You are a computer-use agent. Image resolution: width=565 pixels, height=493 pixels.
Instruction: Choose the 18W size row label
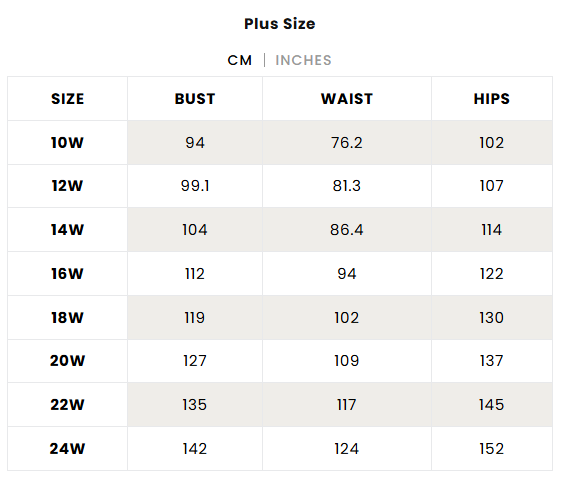pos(67,318)
